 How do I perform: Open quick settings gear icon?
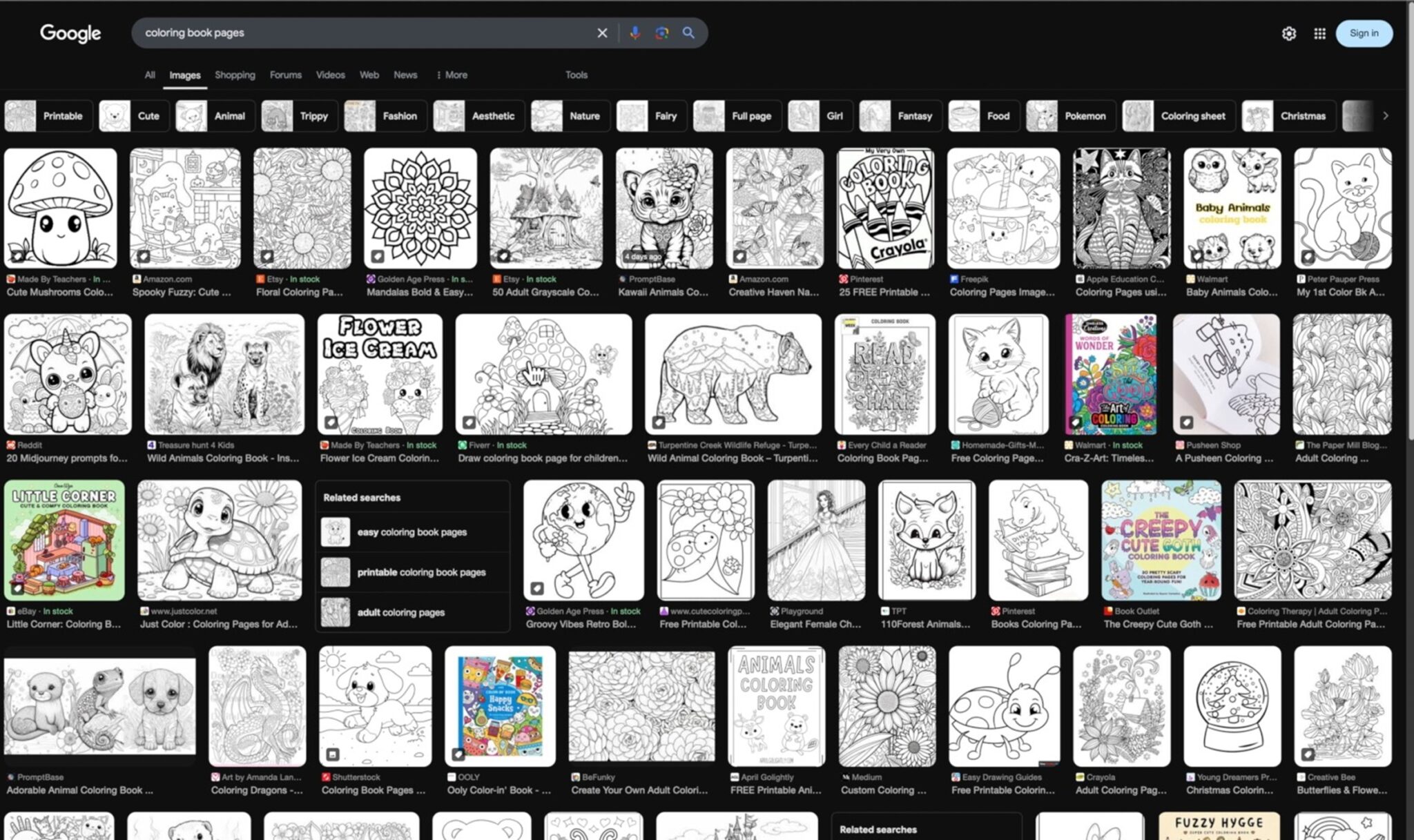(1288, 33)
